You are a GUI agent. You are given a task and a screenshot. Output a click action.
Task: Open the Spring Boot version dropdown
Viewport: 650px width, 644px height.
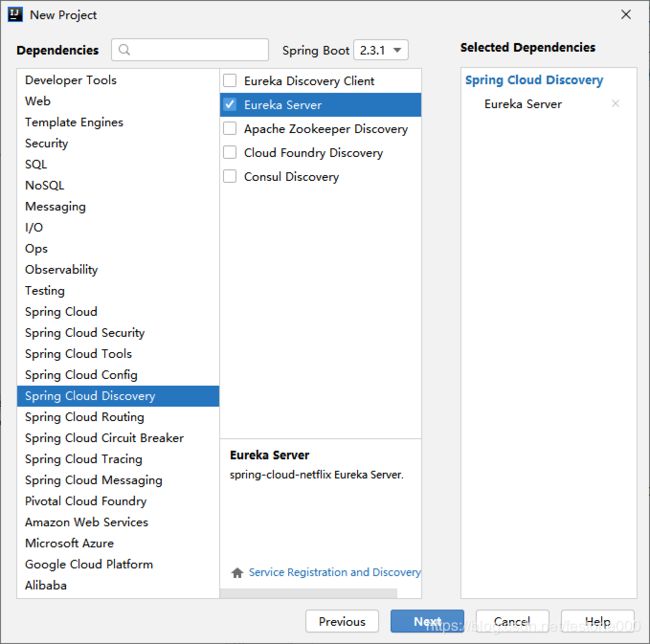pyautogui.click(x=381, y=50)
